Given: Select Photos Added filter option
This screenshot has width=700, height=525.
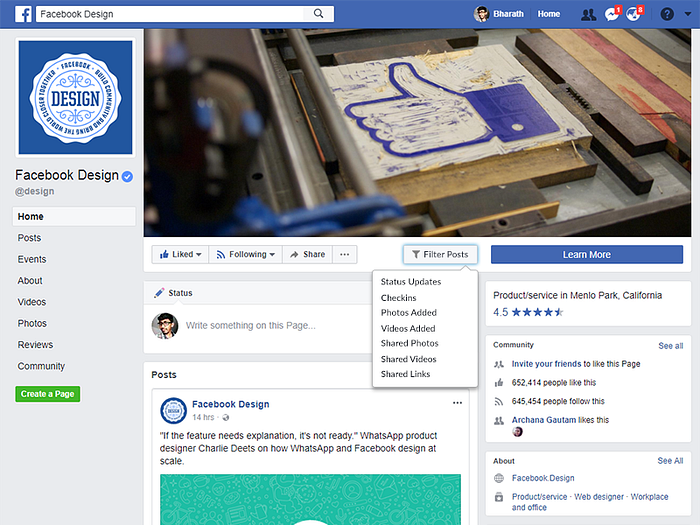Looking at the screenshot, I should click(x=408, y=312).
